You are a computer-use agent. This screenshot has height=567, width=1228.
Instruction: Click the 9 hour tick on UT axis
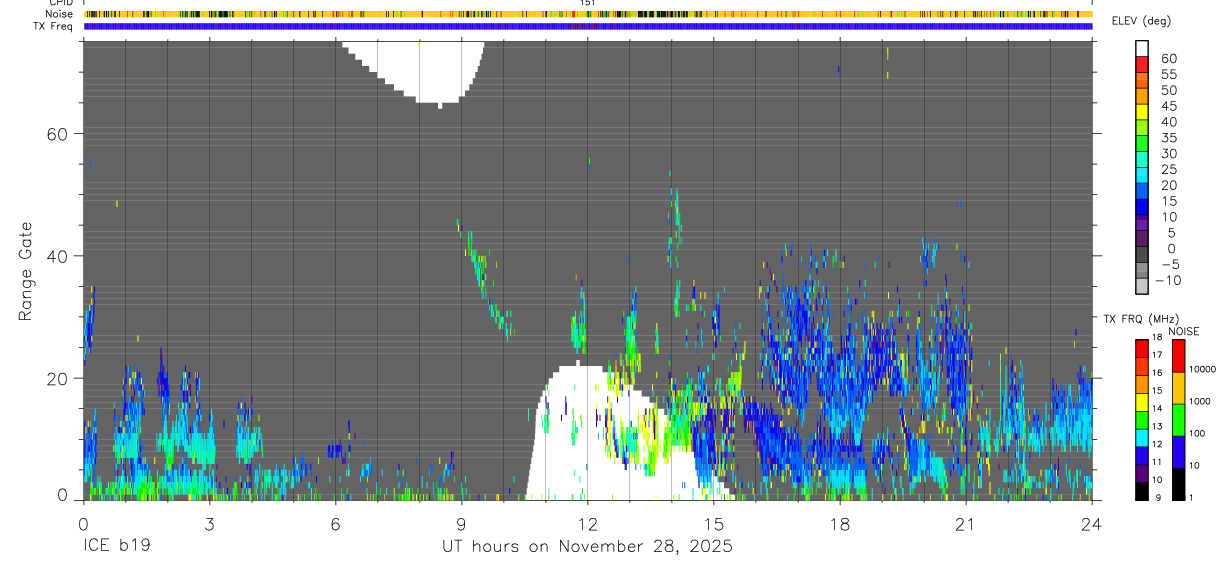[461, 523]
